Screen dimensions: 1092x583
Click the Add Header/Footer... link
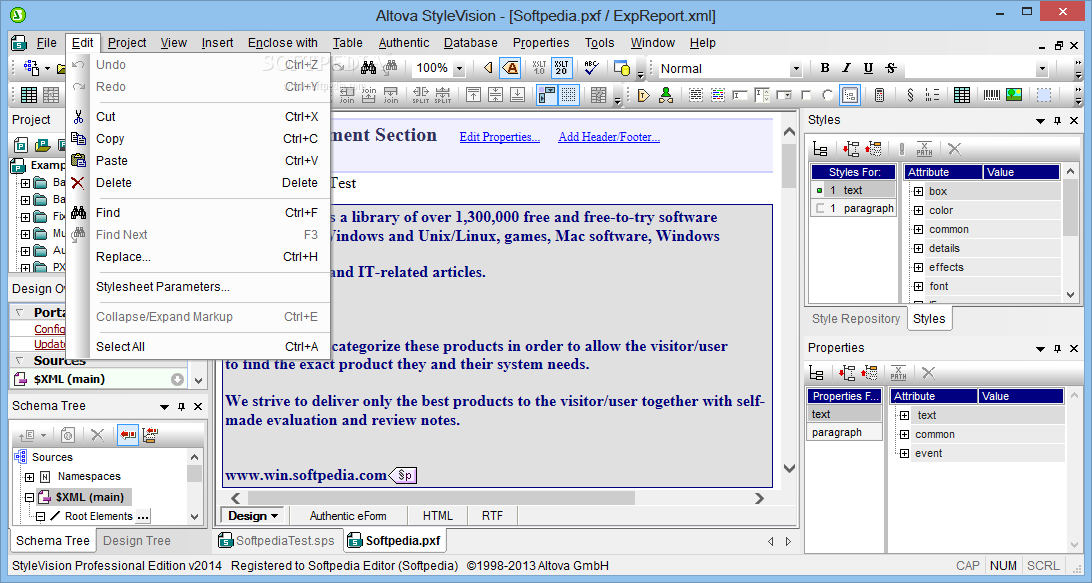pos(609,137)
